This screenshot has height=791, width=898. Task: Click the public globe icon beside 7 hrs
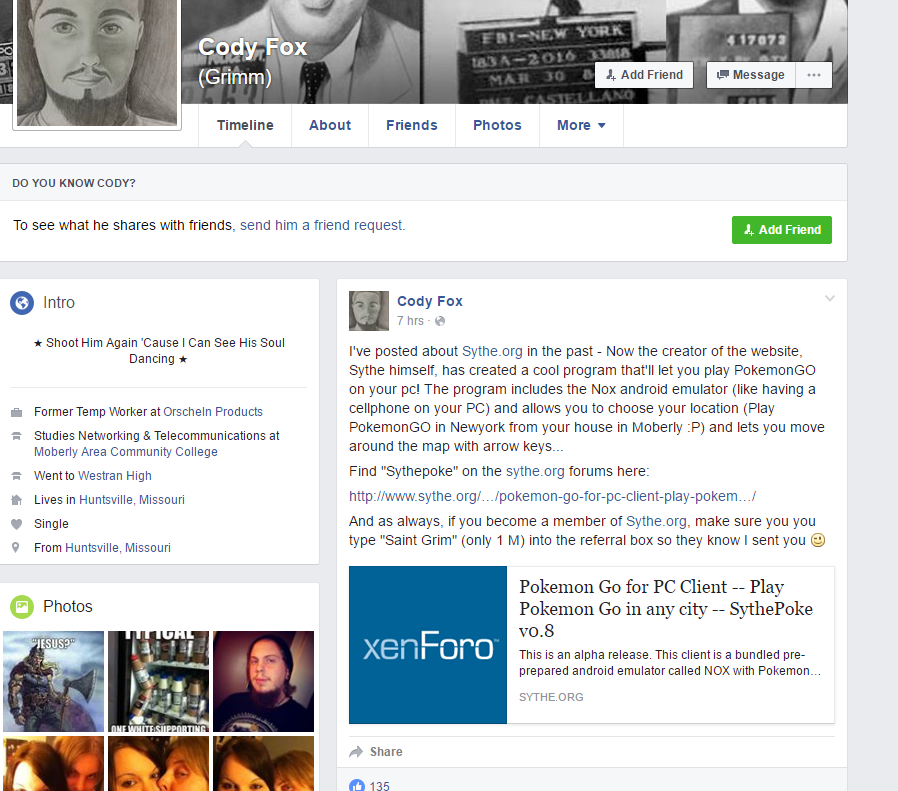pyautogui.click(x=440, y=321)
